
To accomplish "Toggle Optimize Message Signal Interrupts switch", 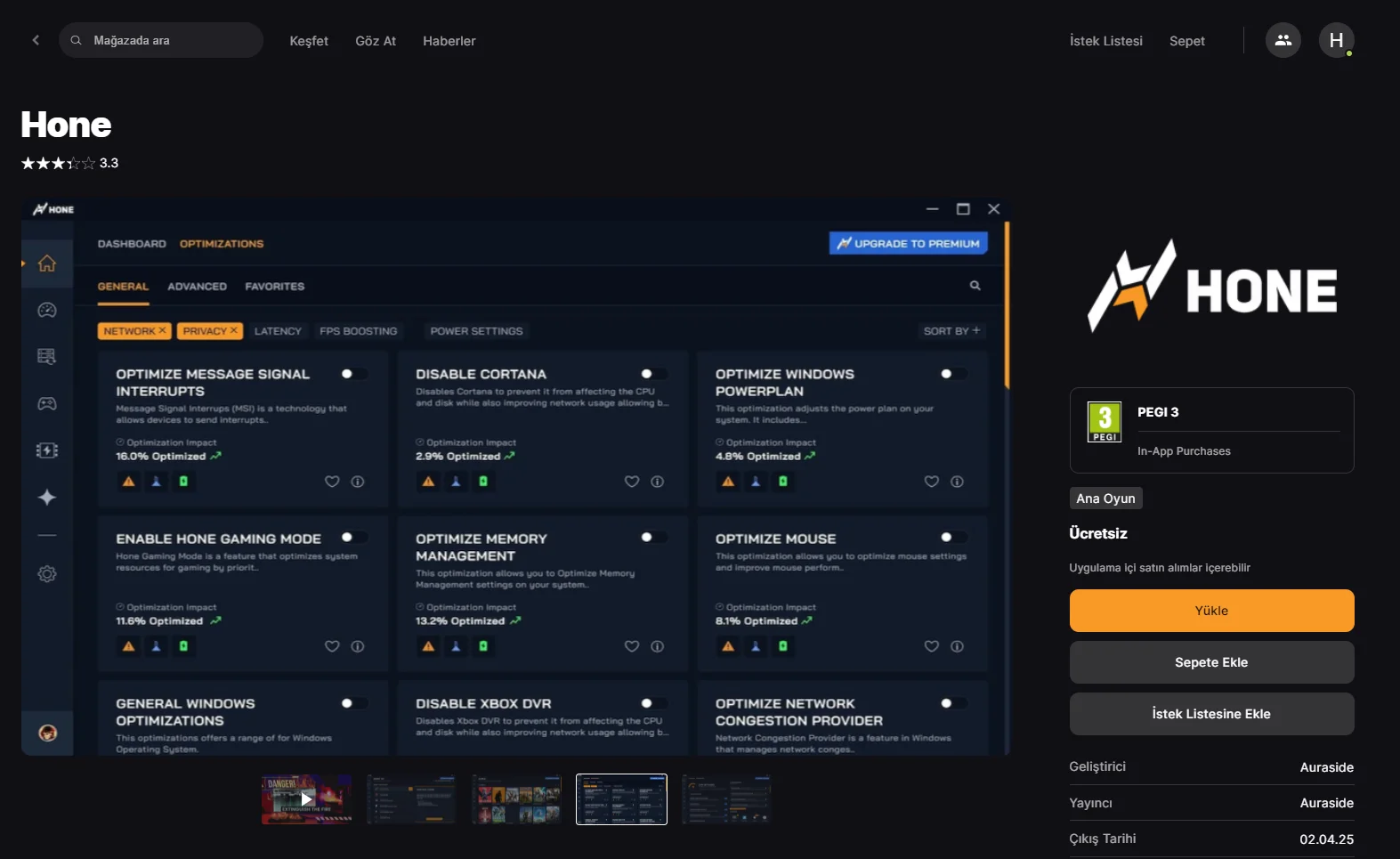I will pyautogui.click(x=354, y=374).
